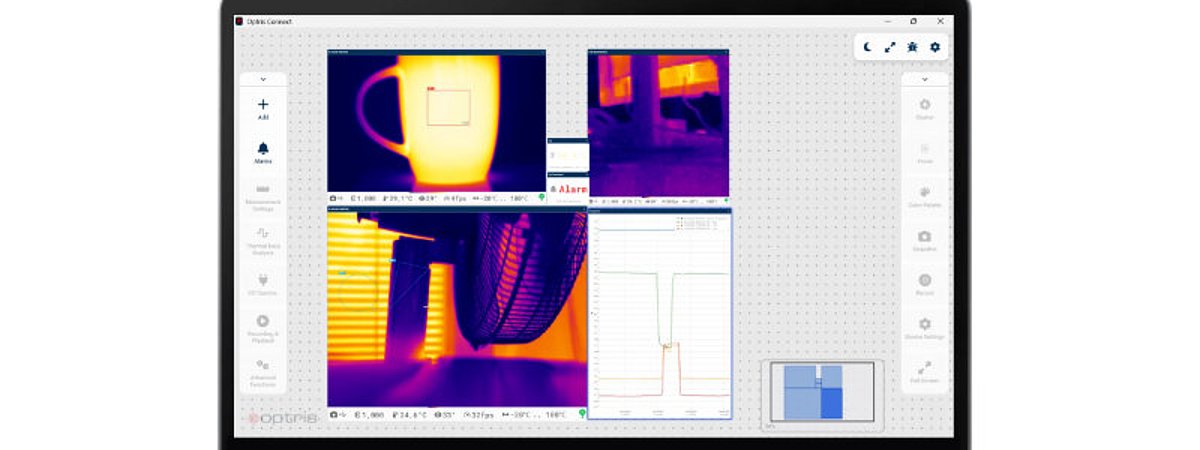Open the bug report icon in top toolbar
Screen dimensions: 1200x450
point(913,47)
